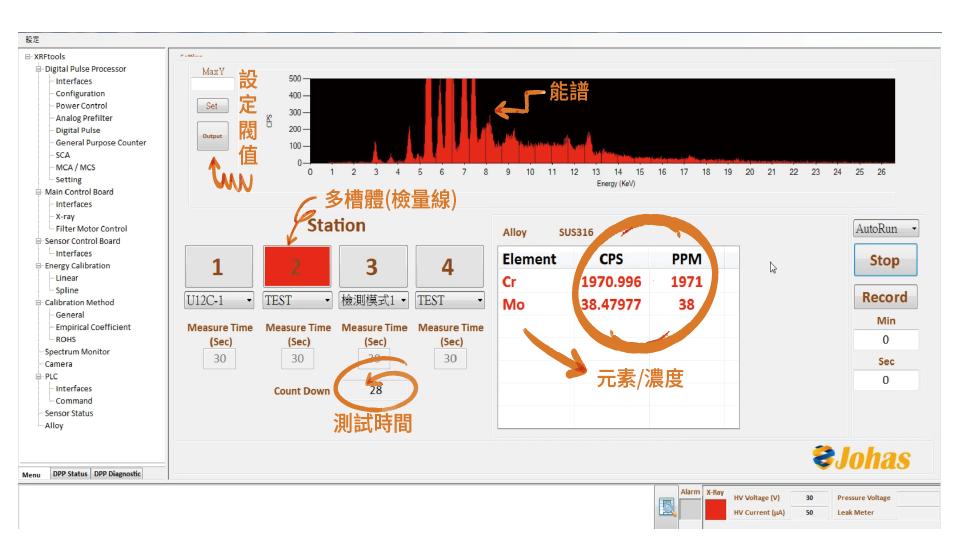This screenshot has height=560, width=960.
Task: Click the energy spectrum chart
Action: (602, 121)
